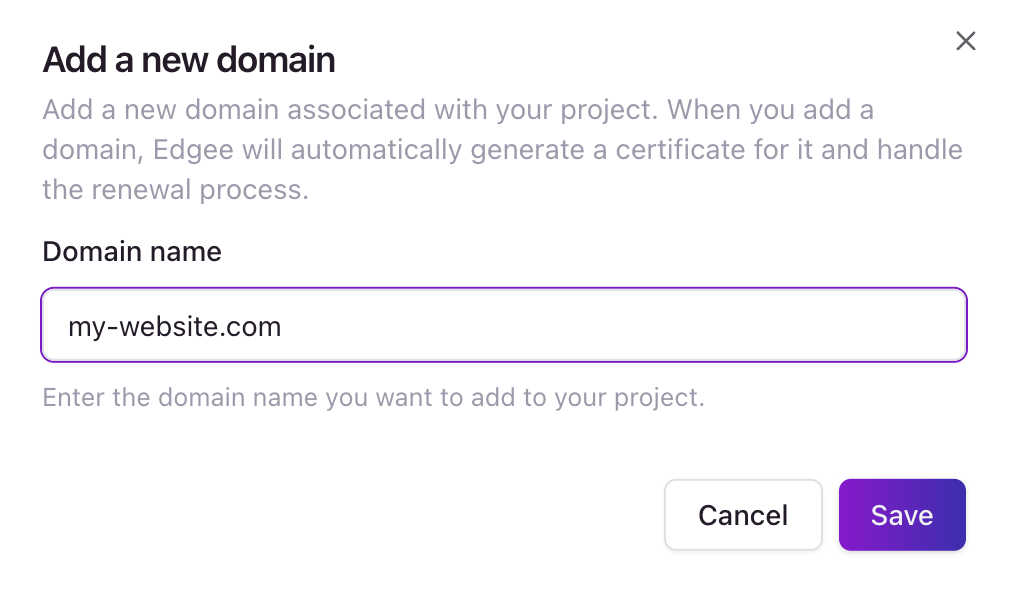The height and width of the screenshot is (596, 1010).
Task: Click the close cross in the corner
Action: (965, 41)
